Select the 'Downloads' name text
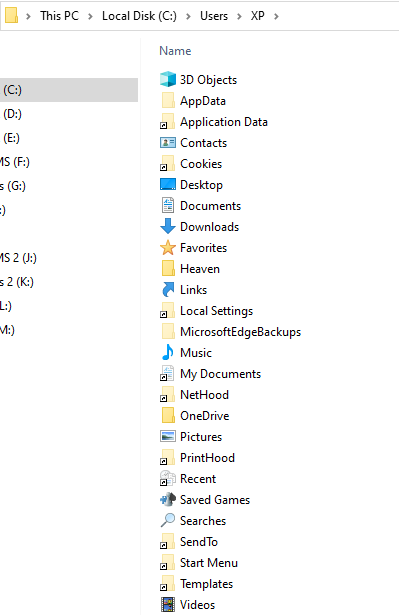This screenshot has height=615, width=399. click(210, 227)
